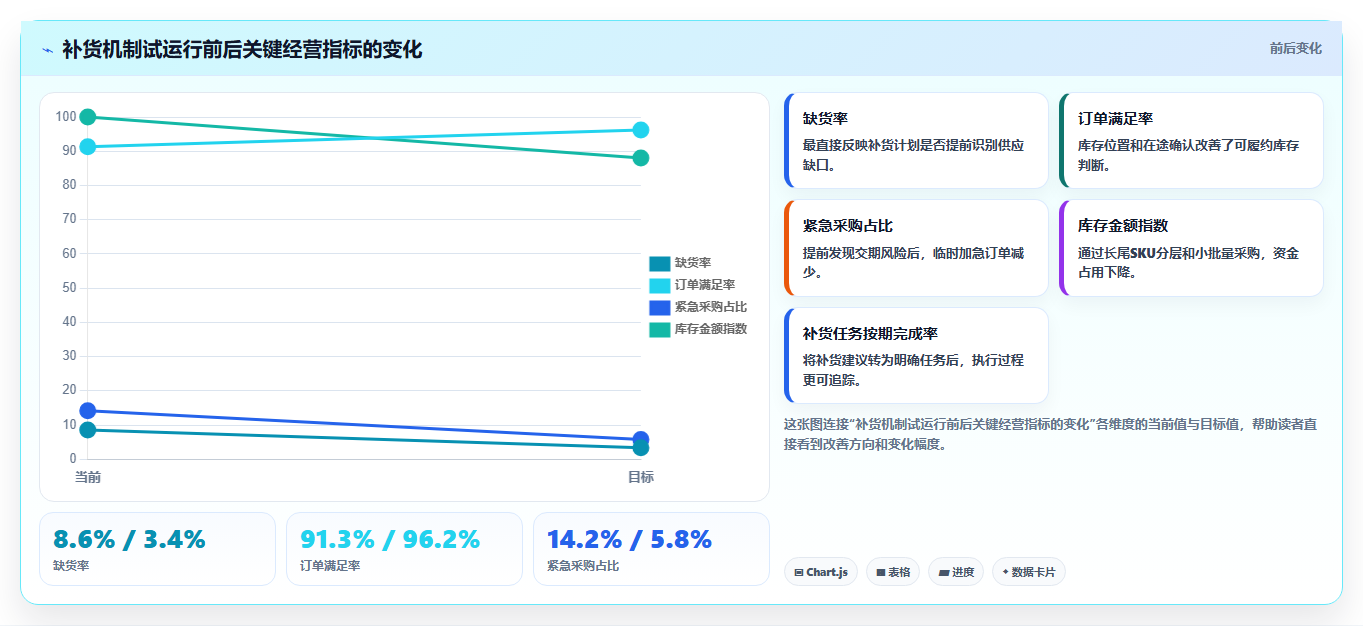Select the 紧急采购占比 data point at 目标
The image size is (1363, 626).
click(x=641, y=439)
